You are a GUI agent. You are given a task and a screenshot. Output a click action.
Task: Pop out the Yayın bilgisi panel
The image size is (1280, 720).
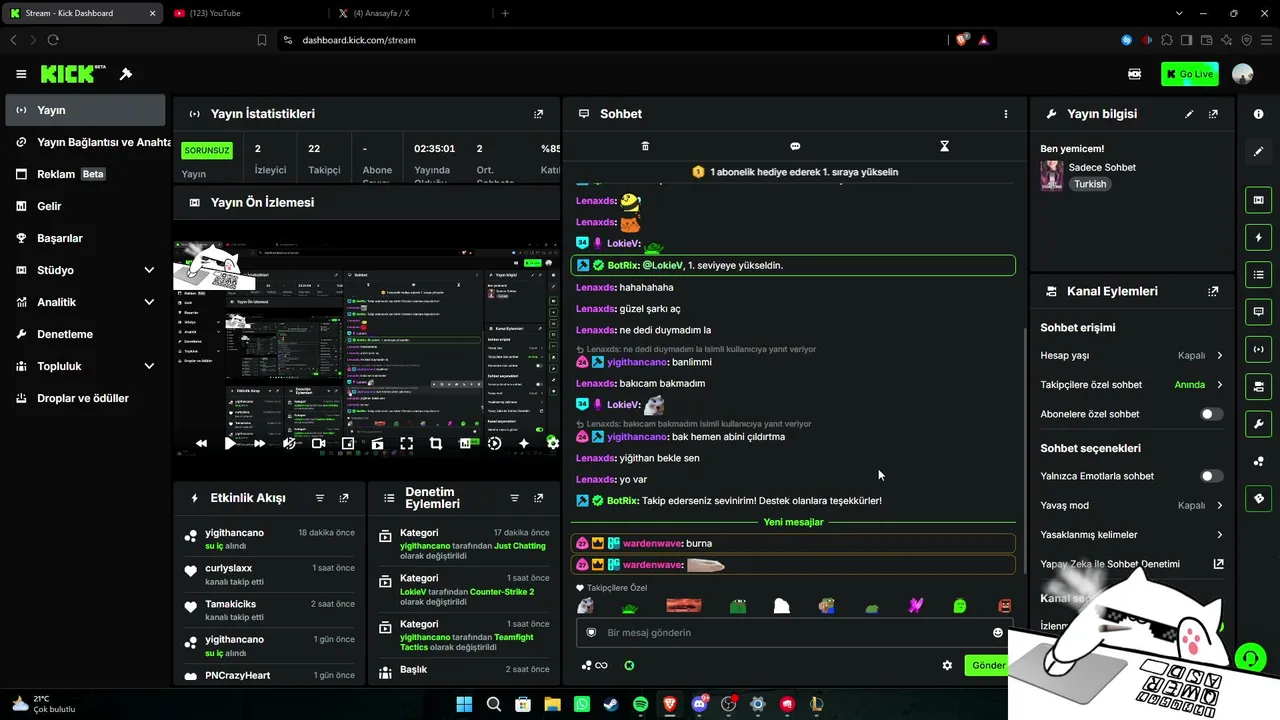[x=1213, y=114]
